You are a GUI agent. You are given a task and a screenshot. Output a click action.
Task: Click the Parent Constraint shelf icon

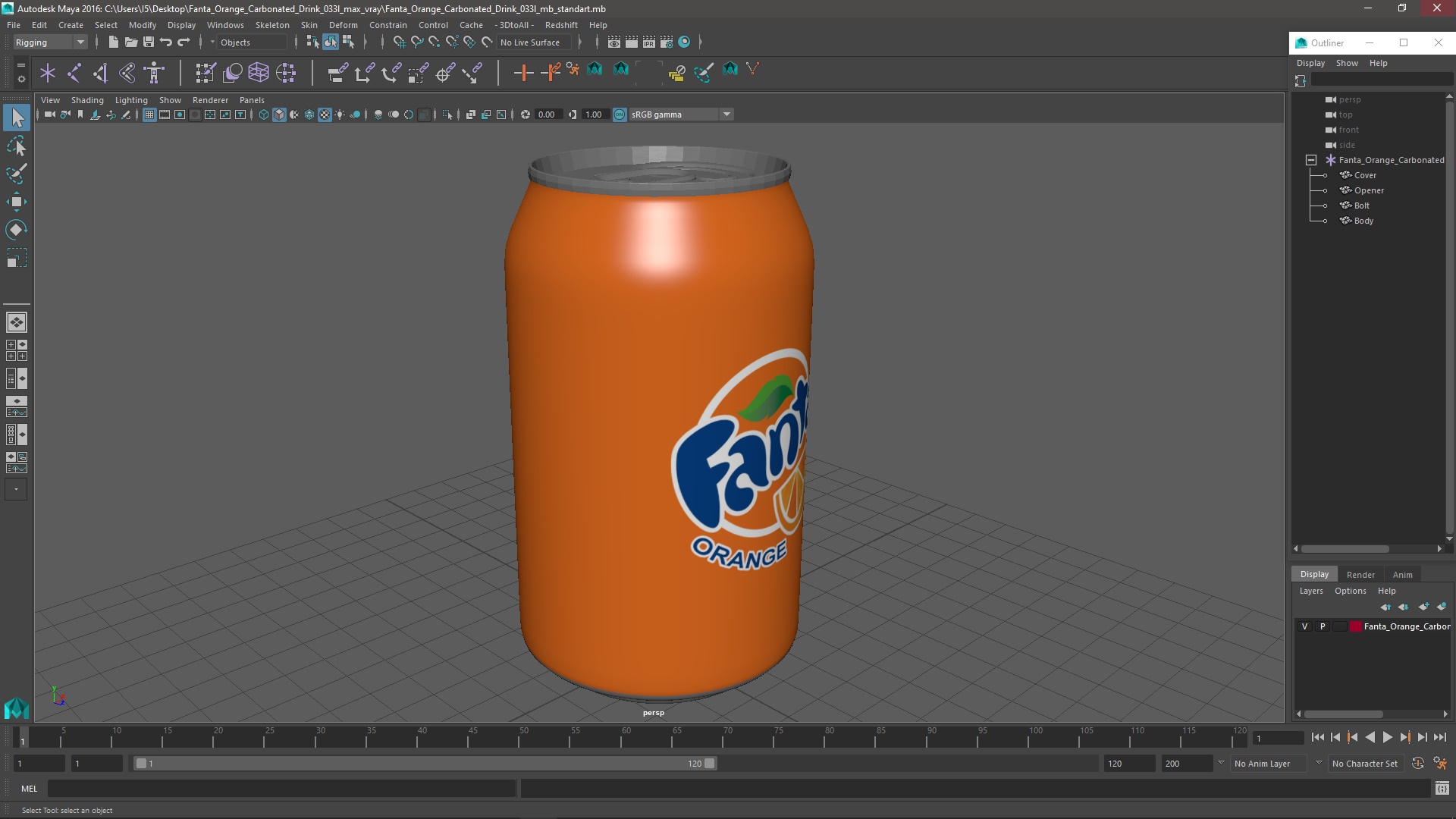click(338, 73)
